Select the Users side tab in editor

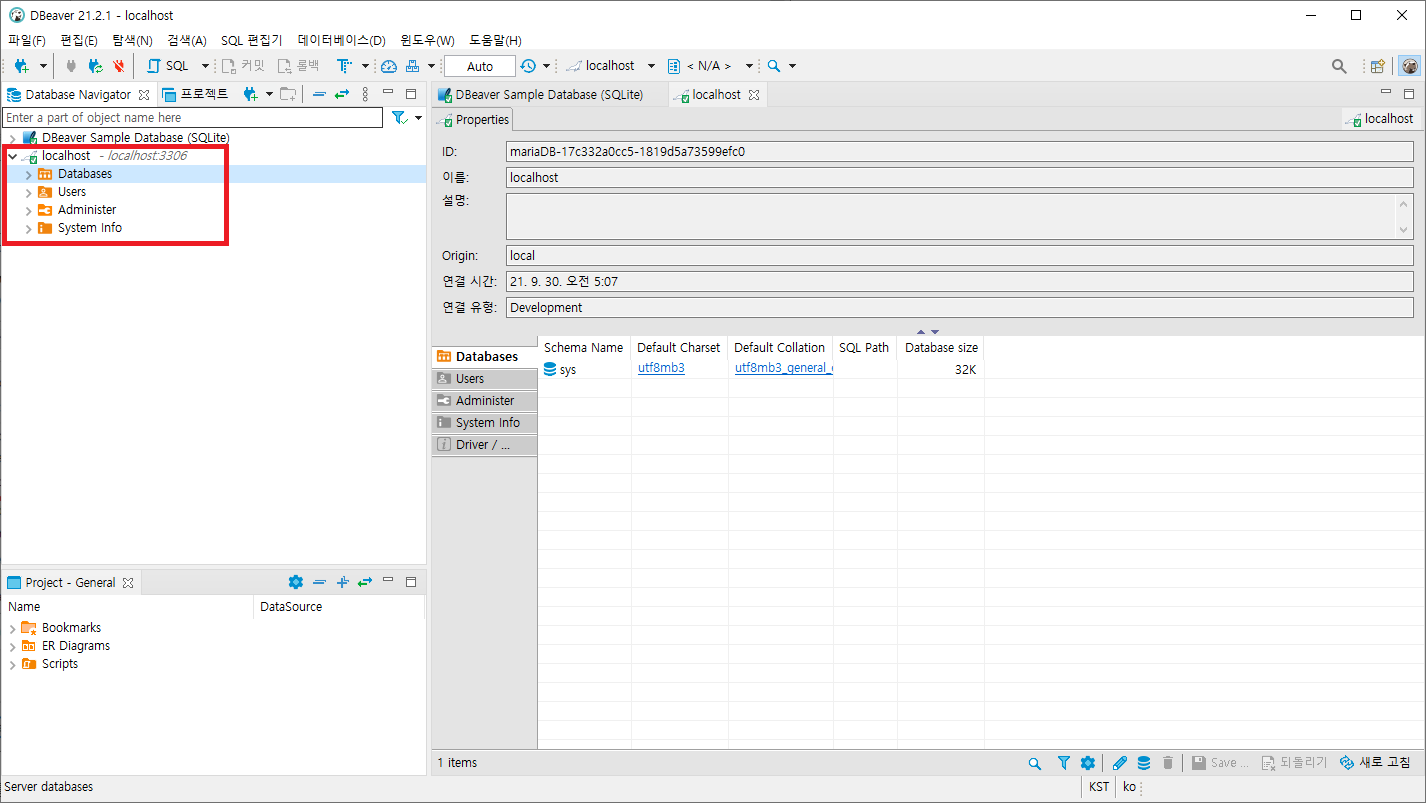[x=485, y=379]
